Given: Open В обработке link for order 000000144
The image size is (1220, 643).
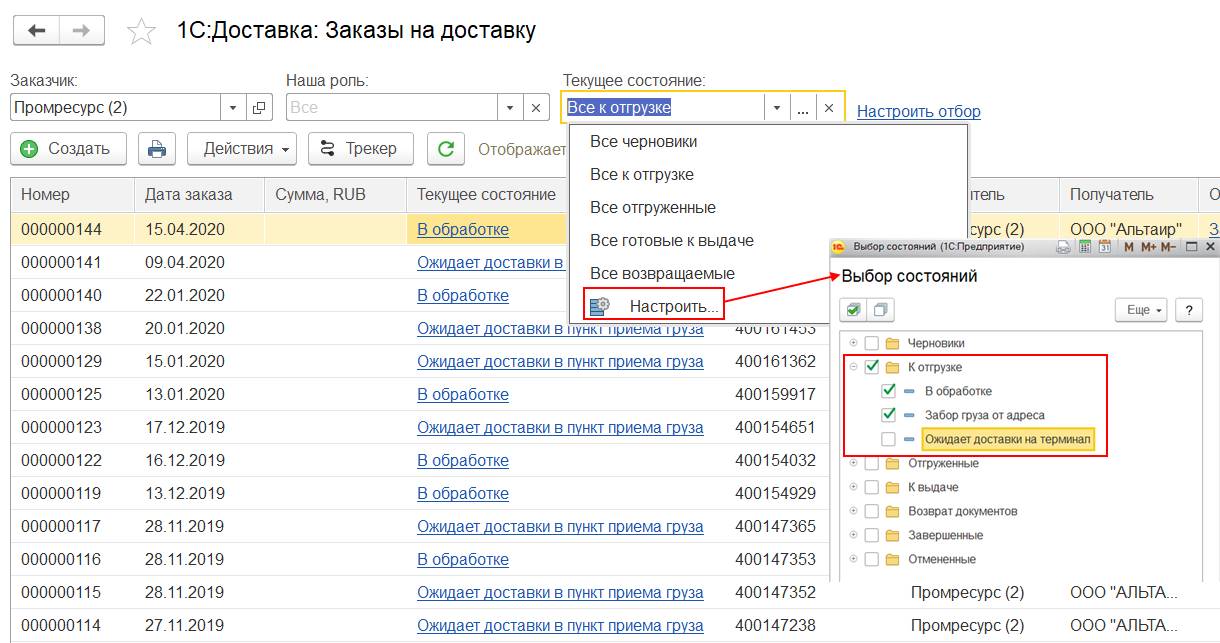Looking at the screenshot, I should point(463,229).
